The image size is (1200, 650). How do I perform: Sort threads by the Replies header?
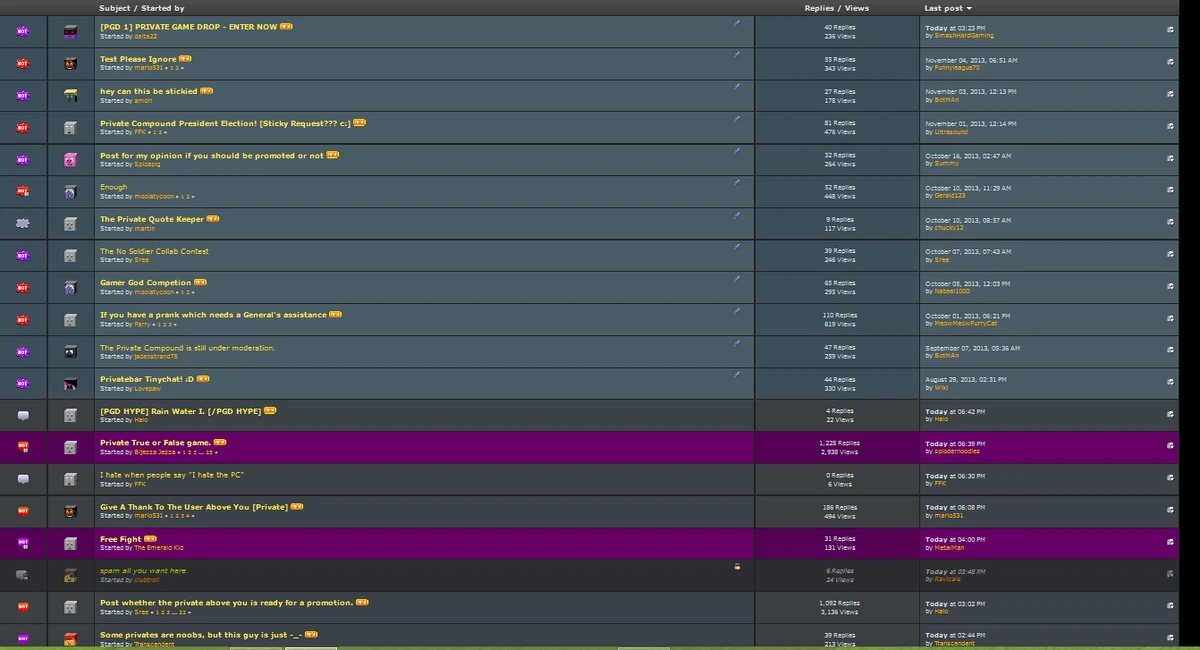pyautogui.click(x=819, y=8)
